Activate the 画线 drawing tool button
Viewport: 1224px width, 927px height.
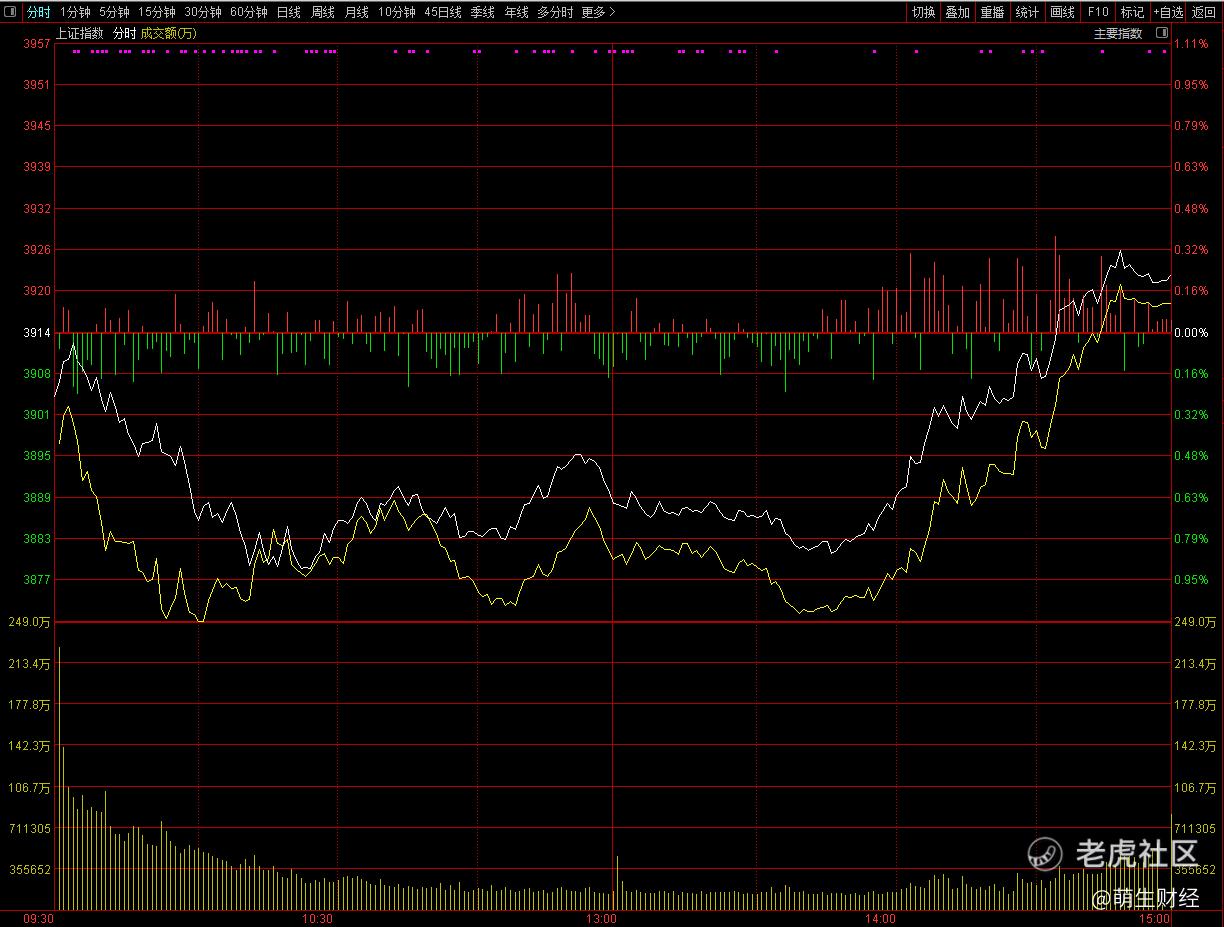[1062, 12]
